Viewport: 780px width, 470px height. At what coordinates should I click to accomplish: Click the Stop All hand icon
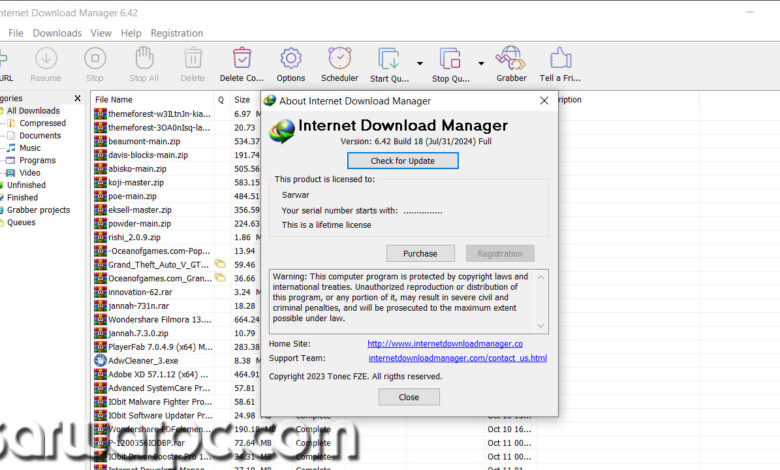click(144, 58)
